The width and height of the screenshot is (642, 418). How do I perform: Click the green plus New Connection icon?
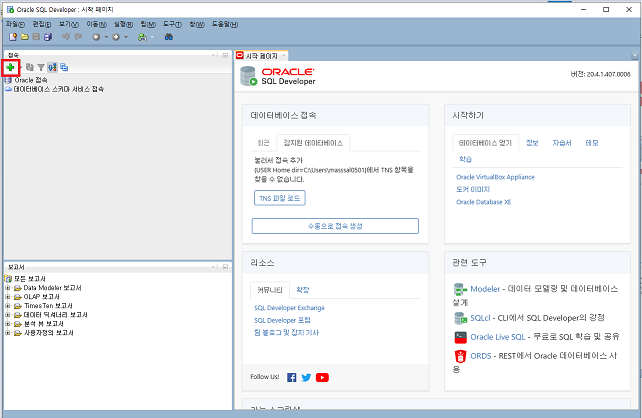point(10,67)
